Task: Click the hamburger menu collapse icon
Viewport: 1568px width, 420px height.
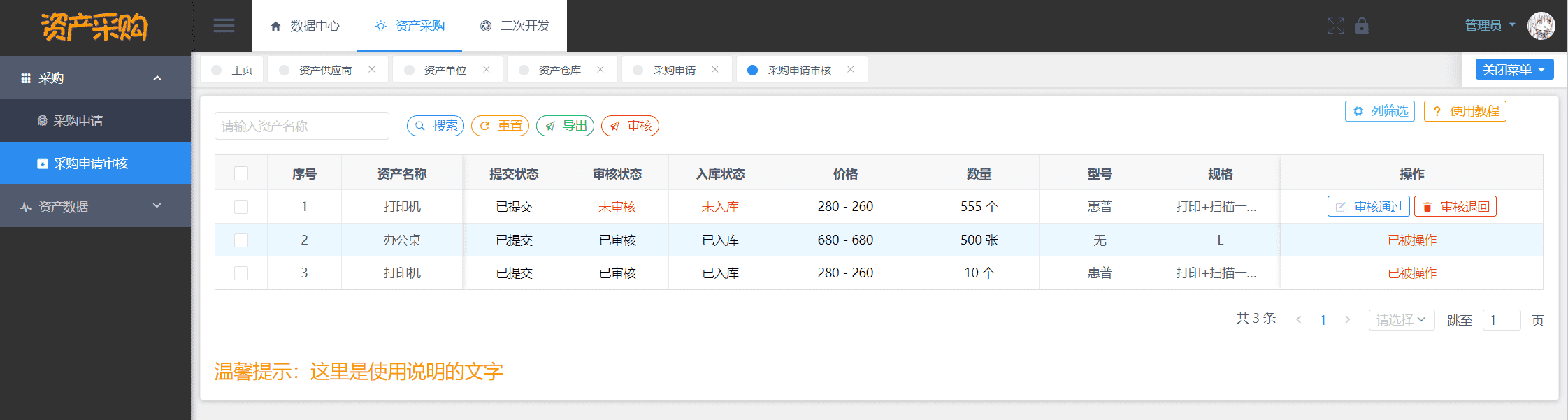Action: click(x=224, y=26)
